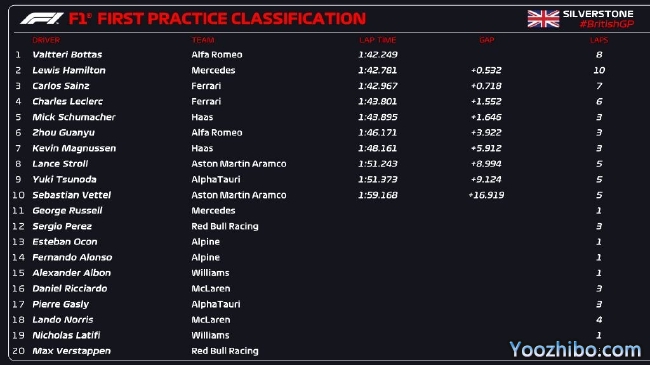650x365 pixels.
Task: Click First Practice Classification heading
Action: click(232, 19)
